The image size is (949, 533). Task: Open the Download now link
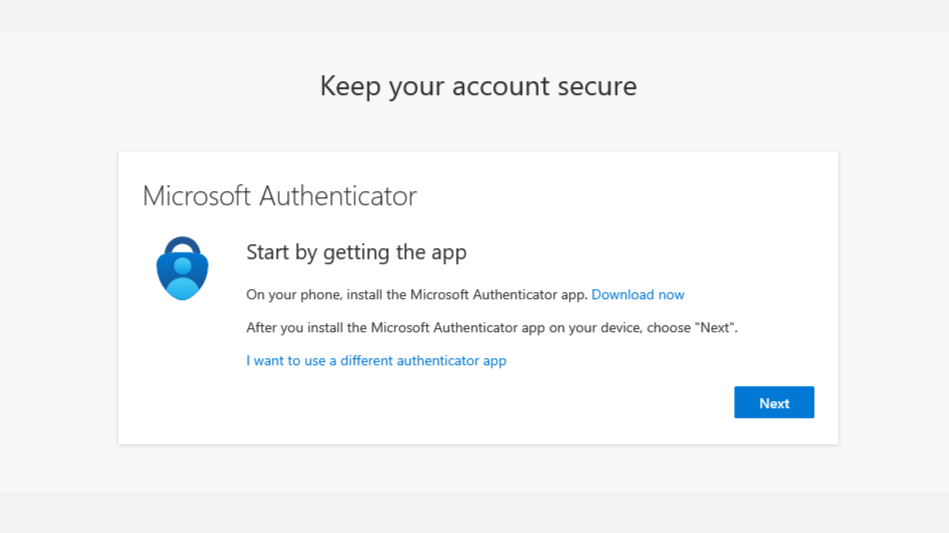638,295
